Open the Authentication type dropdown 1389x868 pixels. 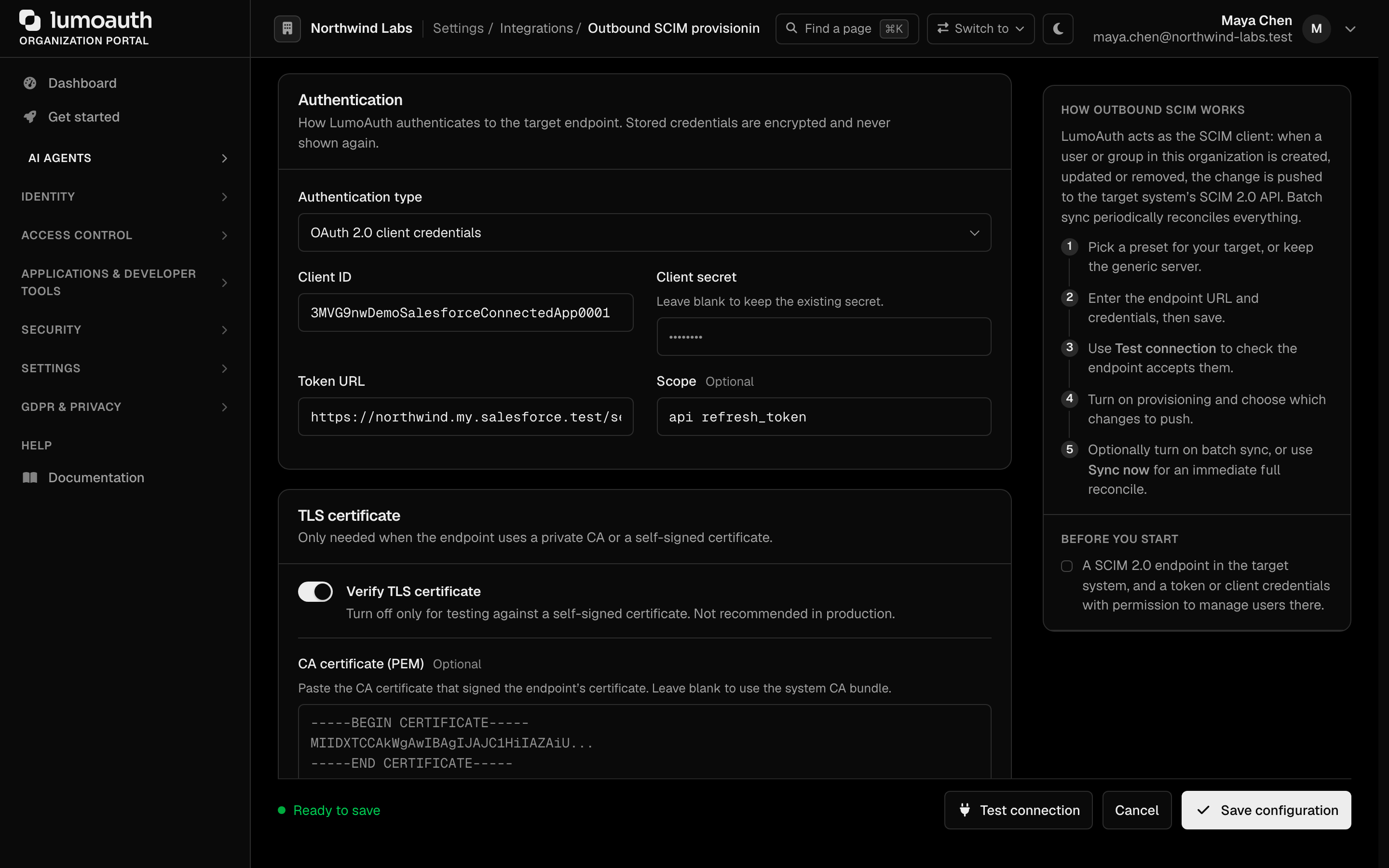pyautogui.click(x=644, y=232)
